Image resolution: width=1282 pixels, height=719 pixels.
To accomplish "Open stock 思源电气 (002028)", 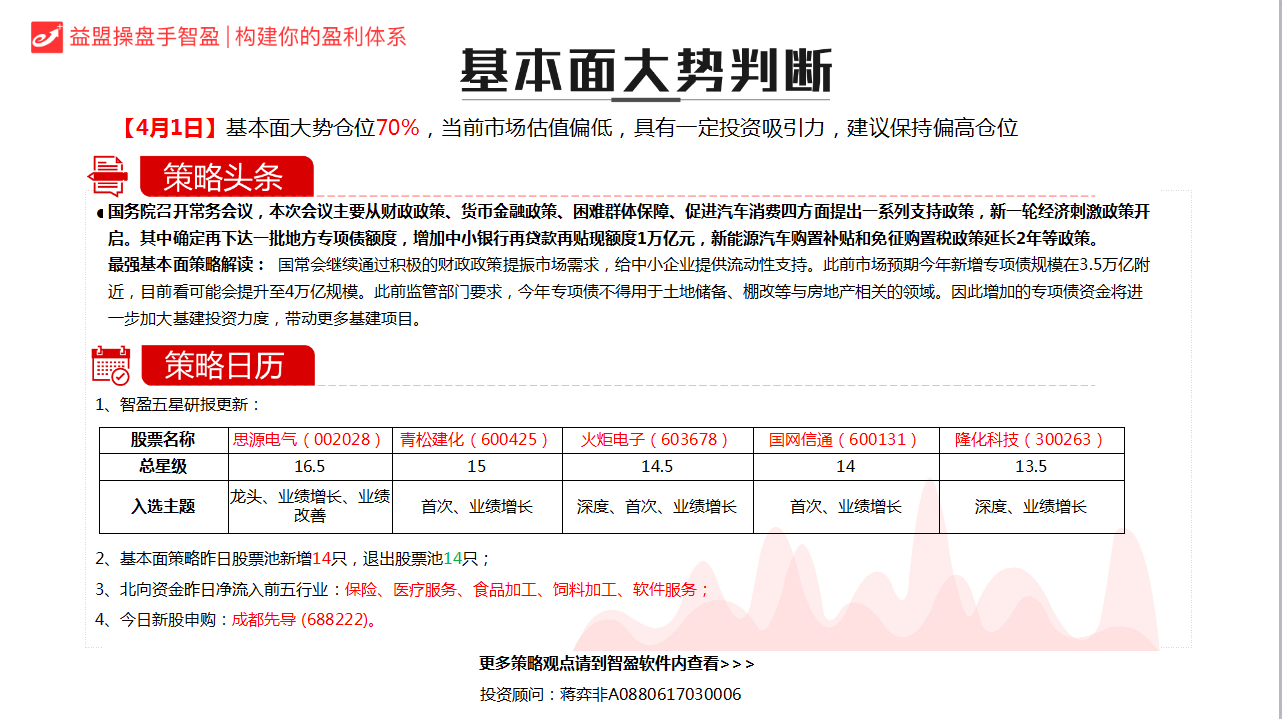I will pyautogui.click(x=307, y=440).
